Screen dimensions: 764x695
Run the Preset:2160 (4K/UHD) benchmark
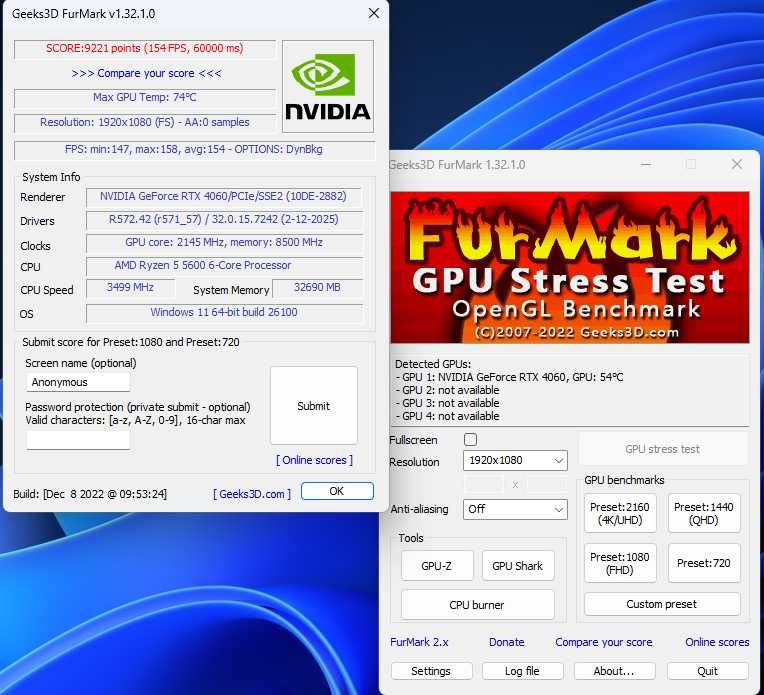(x=620, y=513)
